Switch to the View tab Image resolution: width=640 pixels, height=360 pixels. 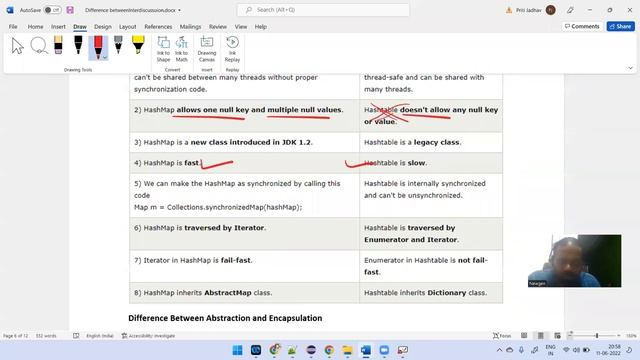241,27
